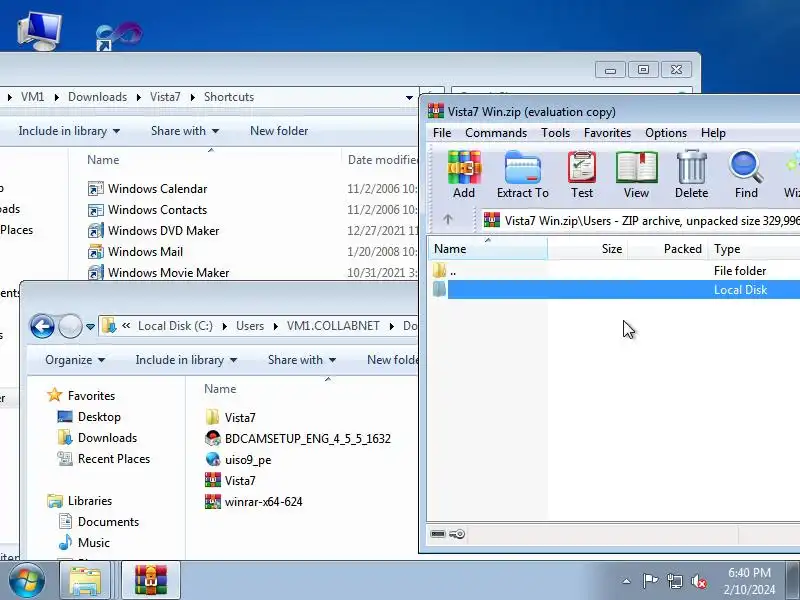Screen dimensions: 800x600
Task: Open the Tools menu in WinRAR
Action: [555, 133]
